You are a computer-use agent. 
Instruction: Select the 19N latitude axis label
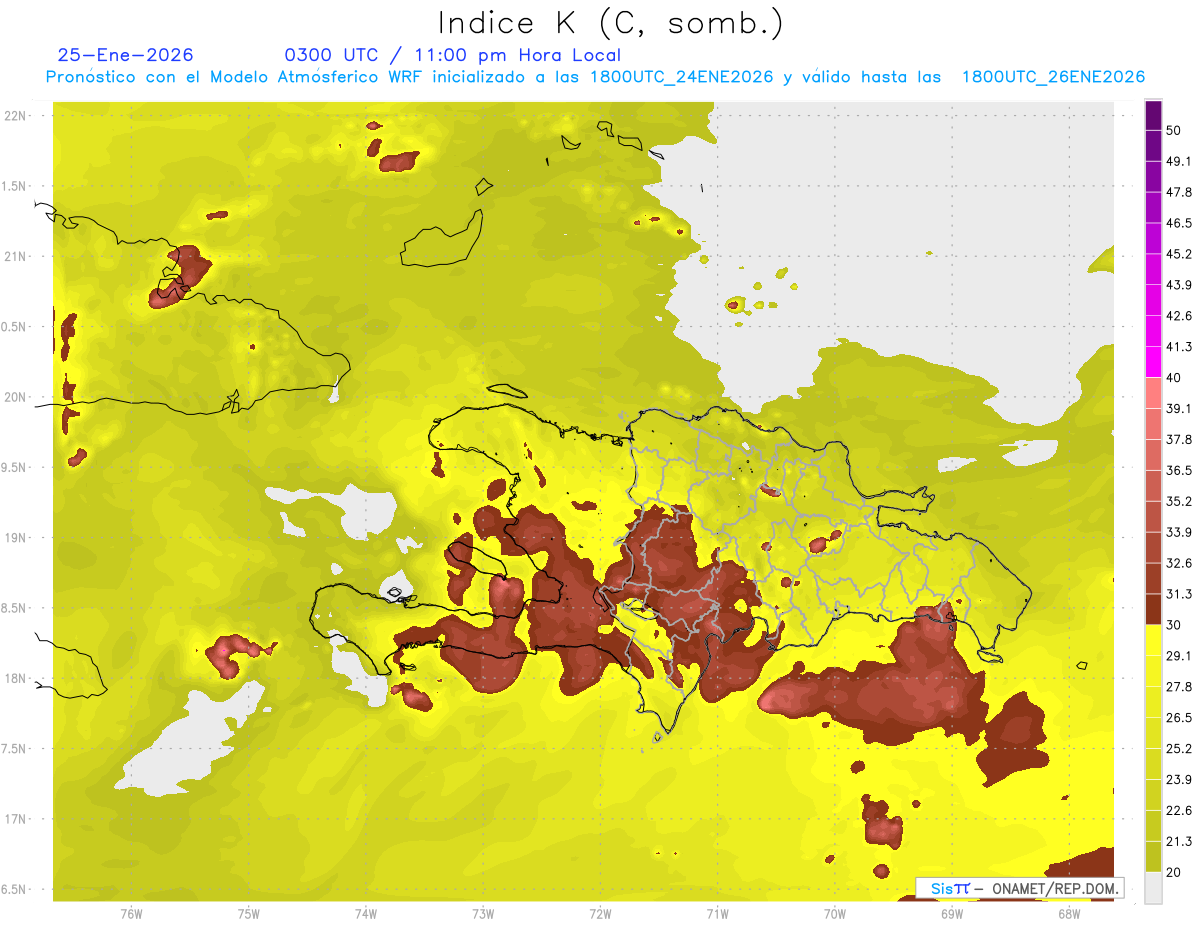click(x=16, y=537)
